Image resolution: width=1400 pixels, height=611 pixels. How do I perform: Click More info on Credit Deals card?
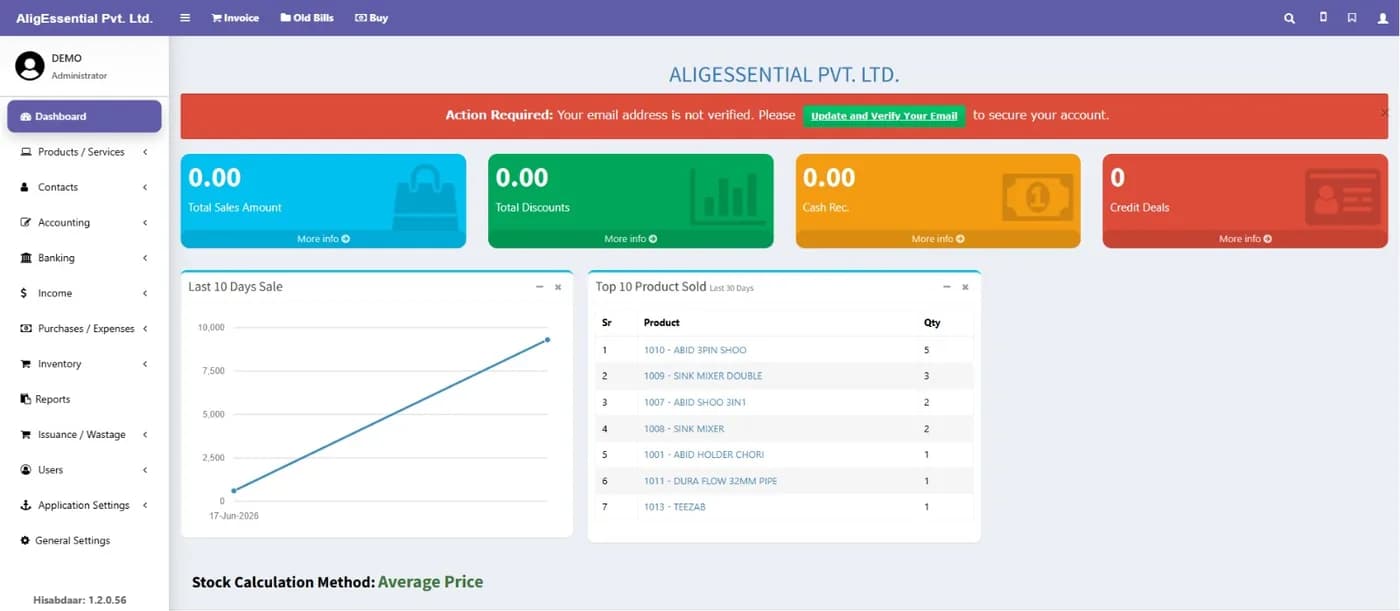coord(1245,239)
